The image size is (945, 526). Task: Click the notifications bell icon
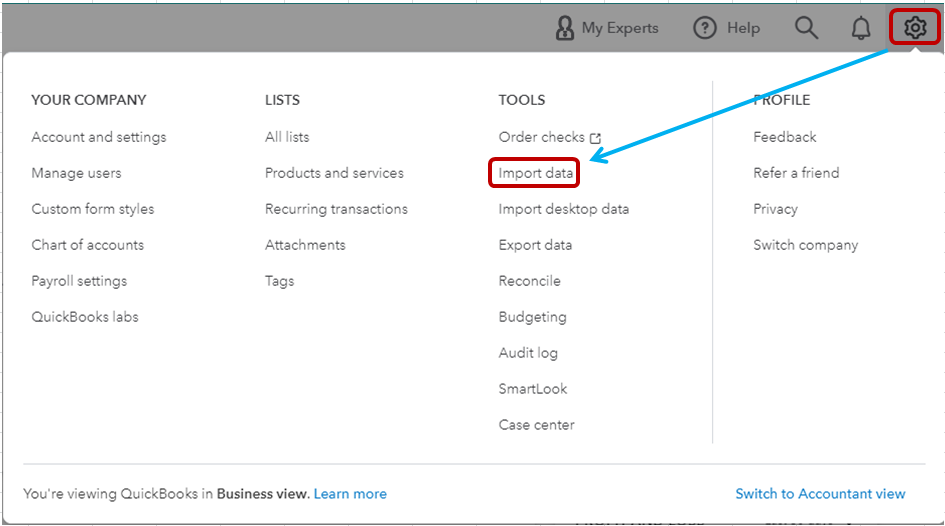point(861,28)
